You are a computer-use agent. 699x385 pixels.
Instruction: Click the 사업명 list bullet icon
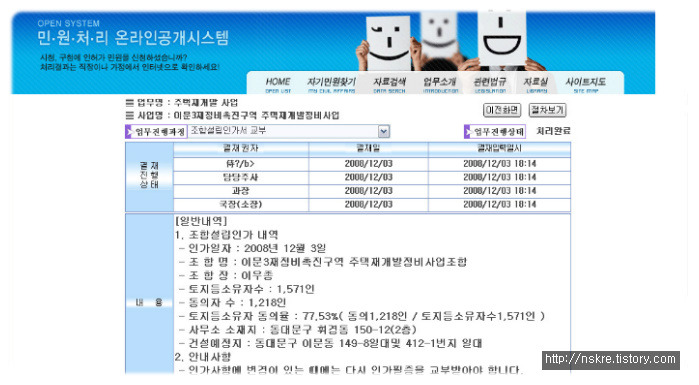click(129, 115)
